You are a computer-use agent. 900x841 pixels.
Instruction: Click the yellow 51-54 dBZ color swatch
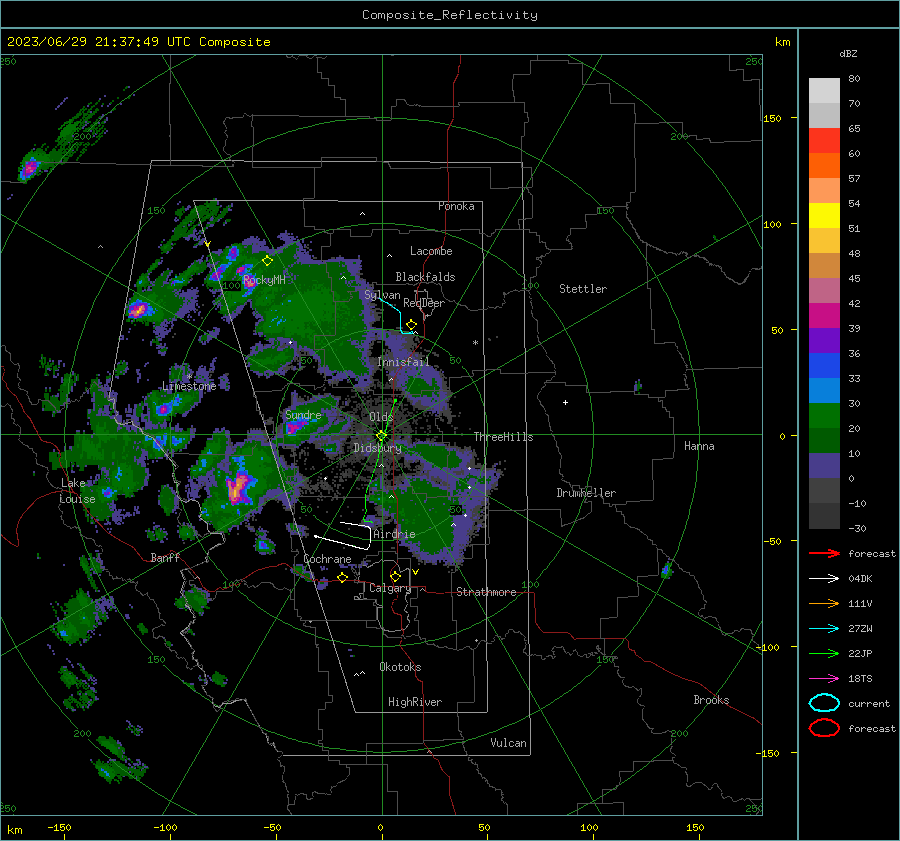824,216
